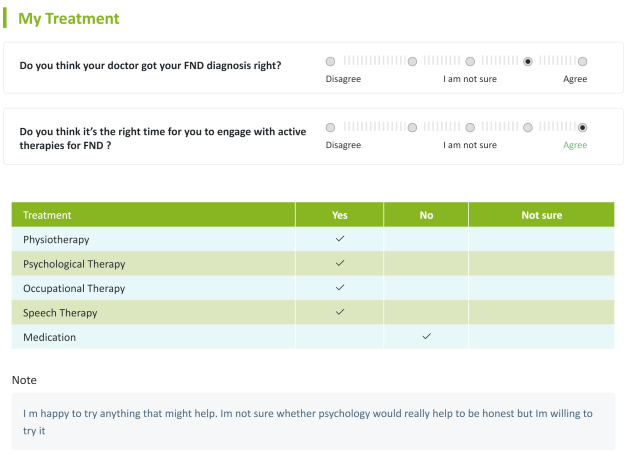Click the Yes checkmark for Psychological Therapy

tap(340, 263)
